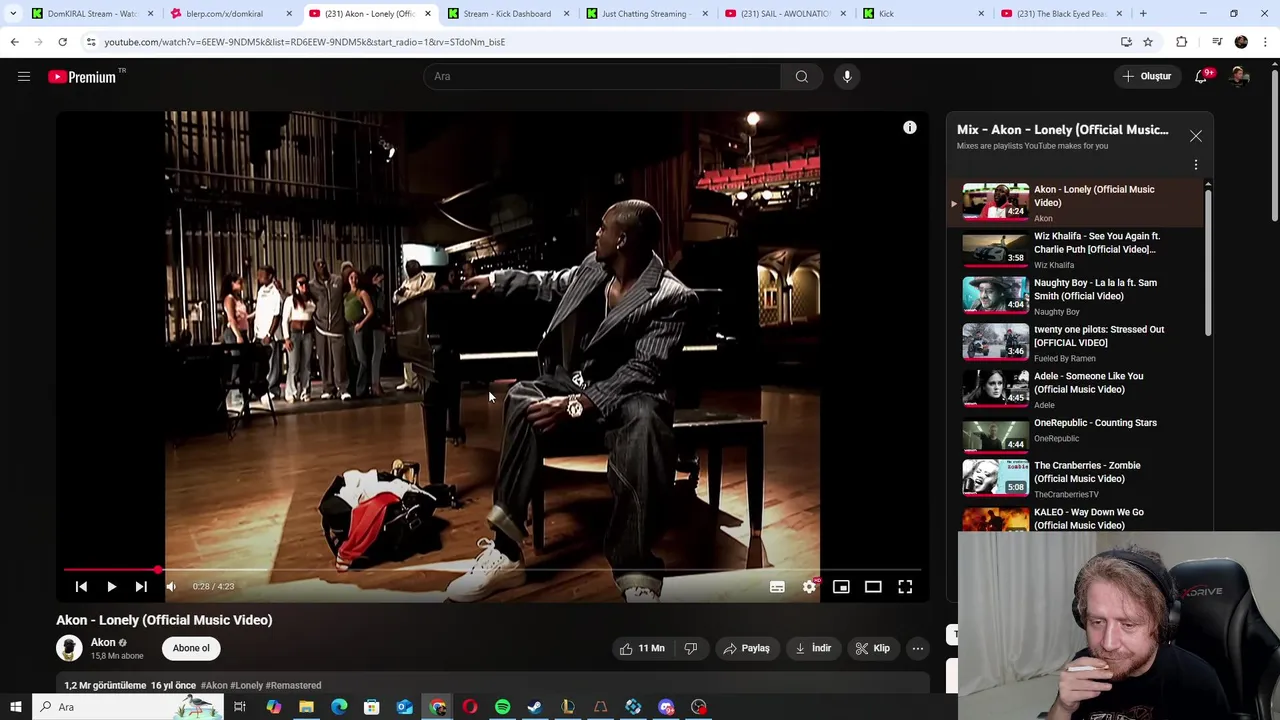This screenshot has height=720, width=1280.
Task: Open browser extensions puzzle icon
Action: (x=1182, y=42)
